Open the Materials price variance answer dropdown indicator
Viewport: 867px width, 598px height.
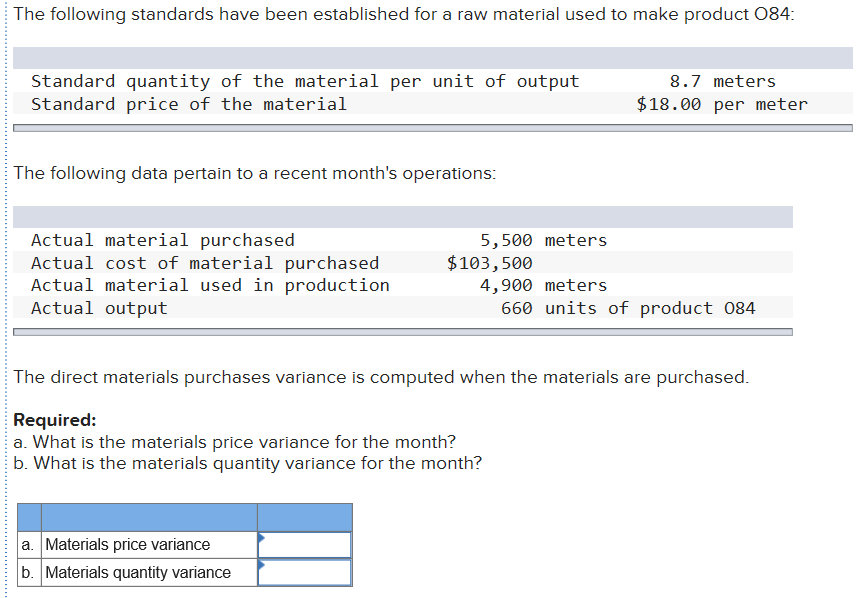pos(262,539)
